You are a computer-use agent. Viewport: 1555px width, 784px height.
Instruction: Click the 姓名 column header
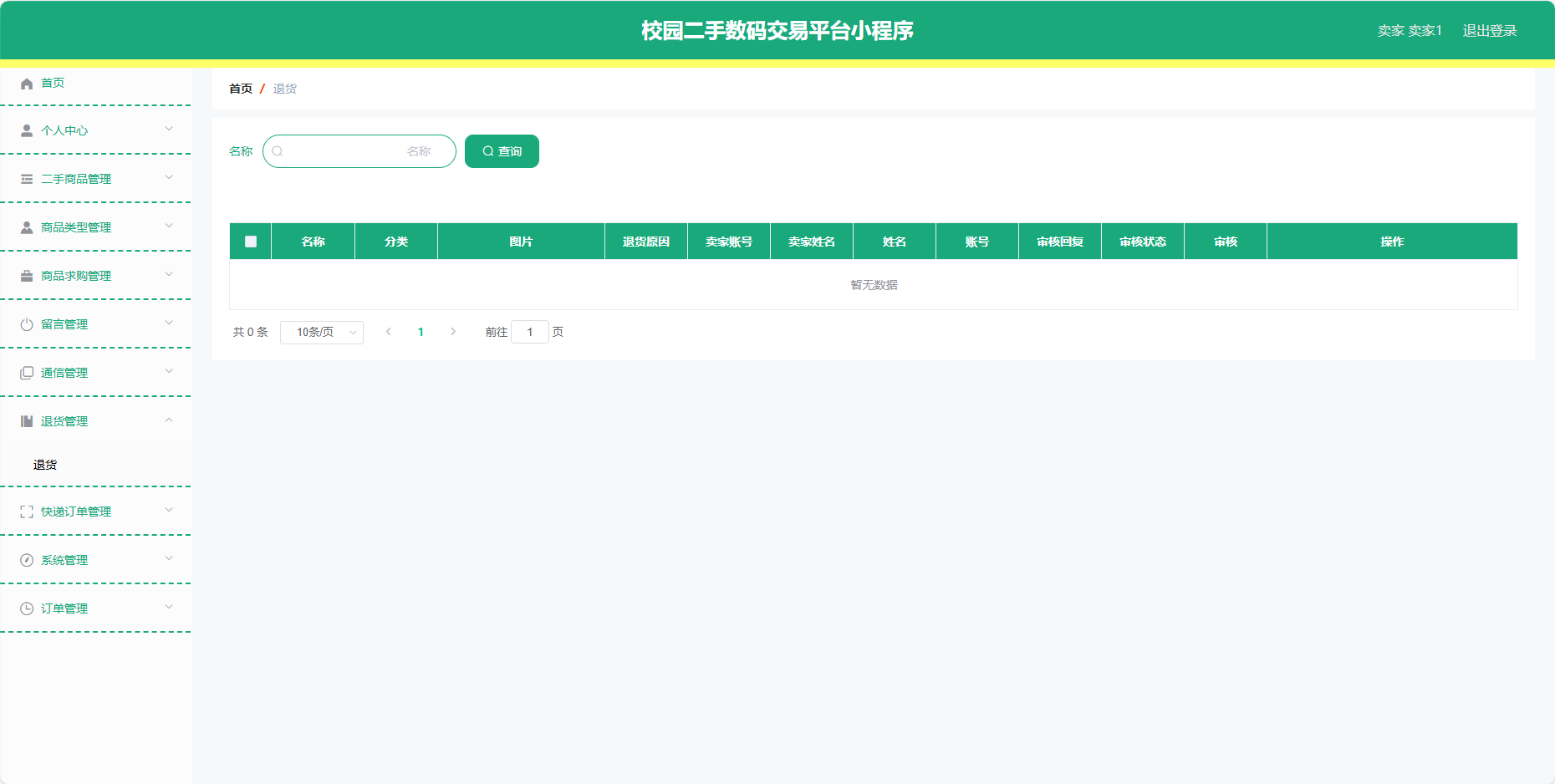click(x=895, y=242)
